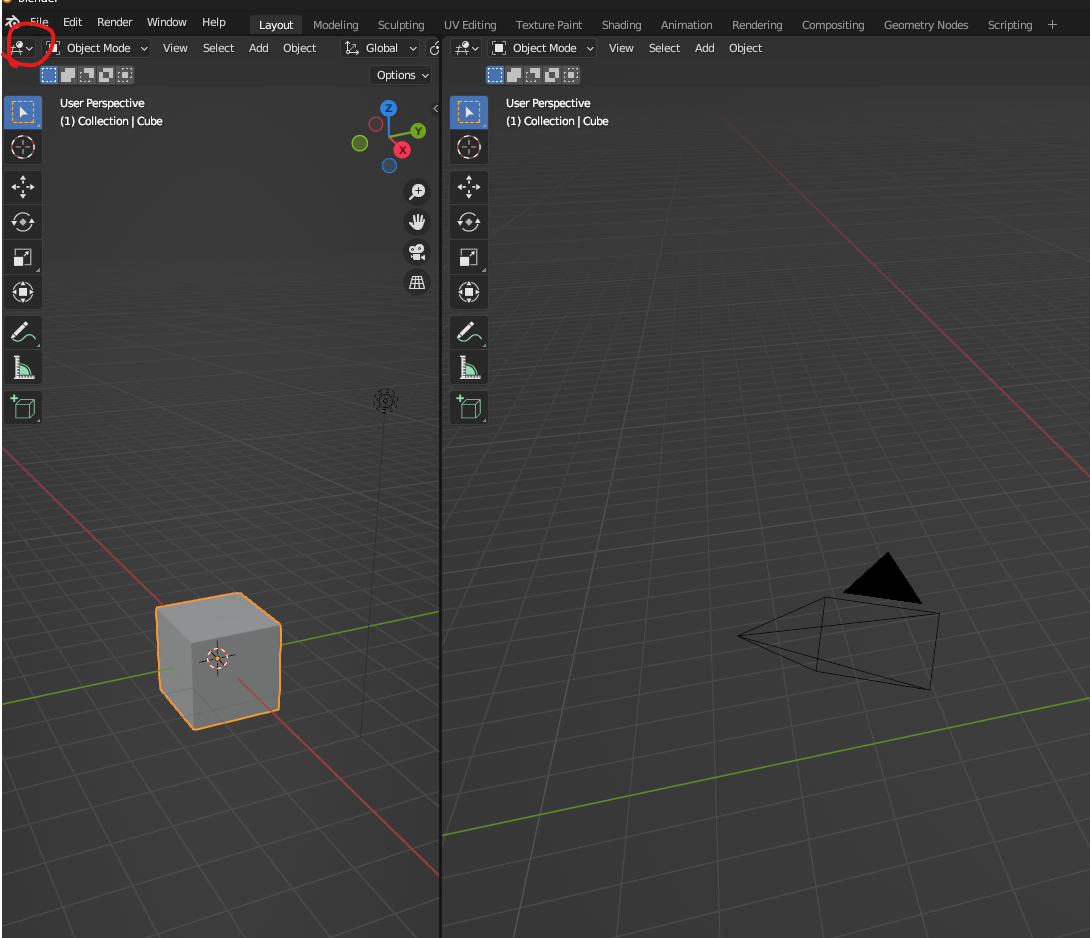Image resolution: width=1090 pixels, height=938 pixels.
Task: Open the Help menu
Action: coord(213,22)
